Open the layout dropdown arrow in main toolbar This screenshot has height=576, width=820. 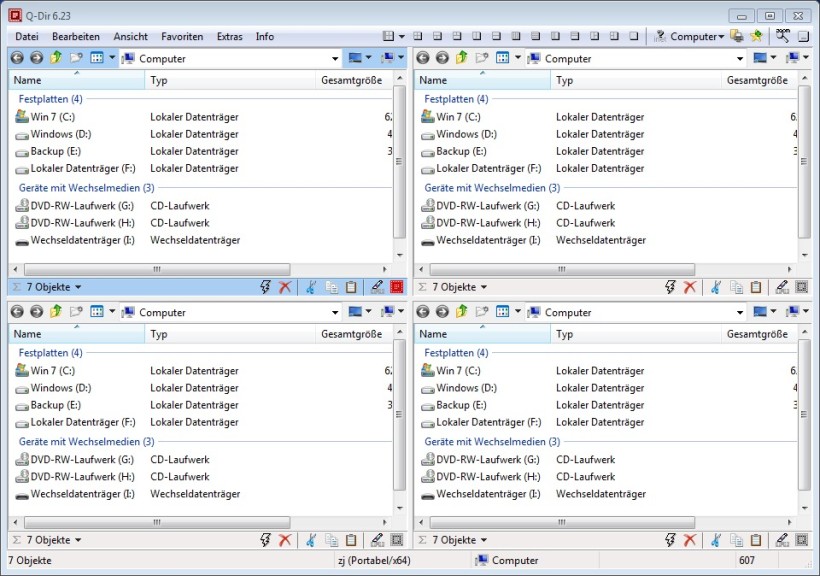(x=402, y=37)
